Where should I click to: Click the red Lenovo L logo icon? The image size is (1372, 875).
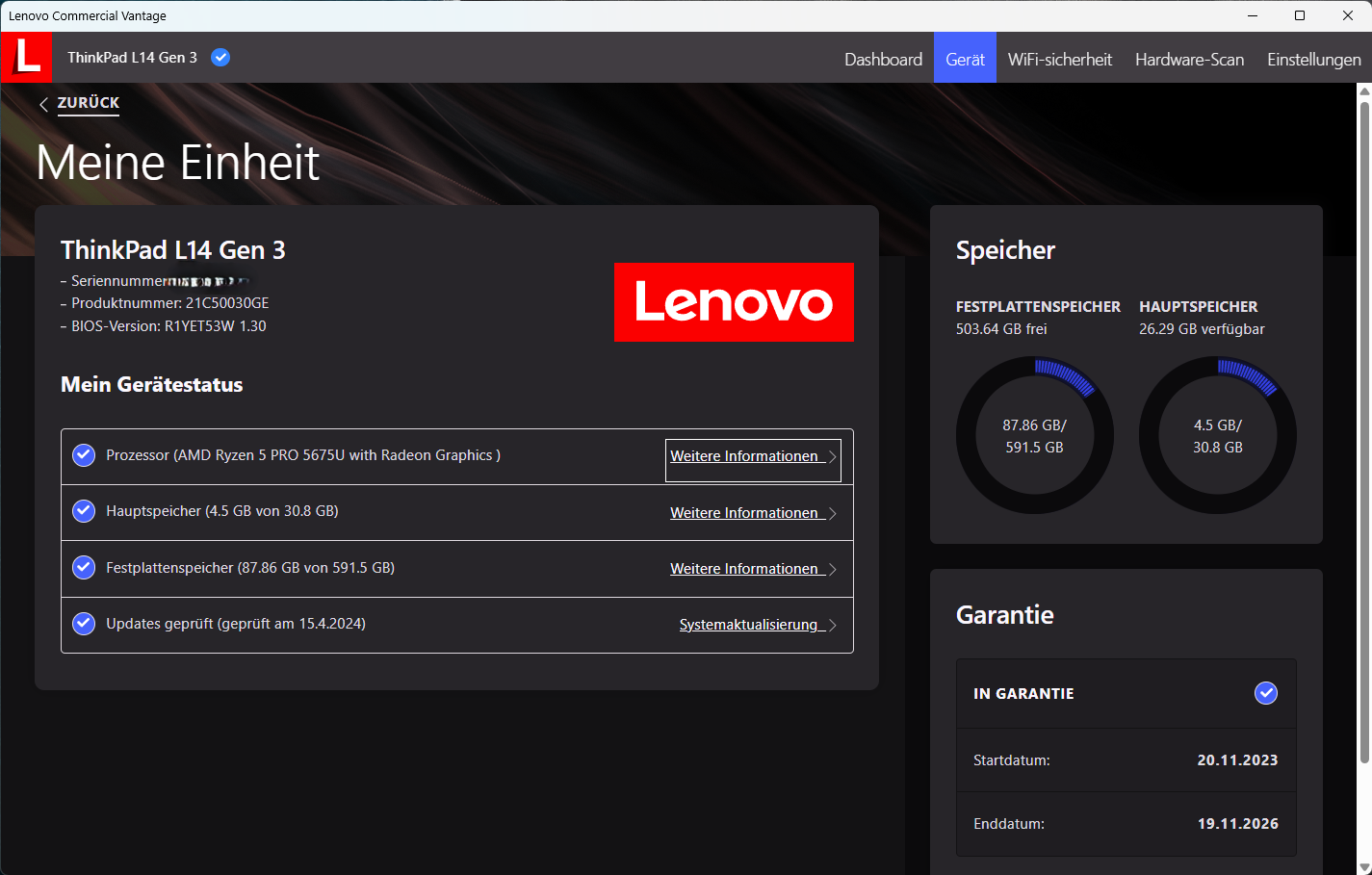pyautogui.click(x=27, y=58)
